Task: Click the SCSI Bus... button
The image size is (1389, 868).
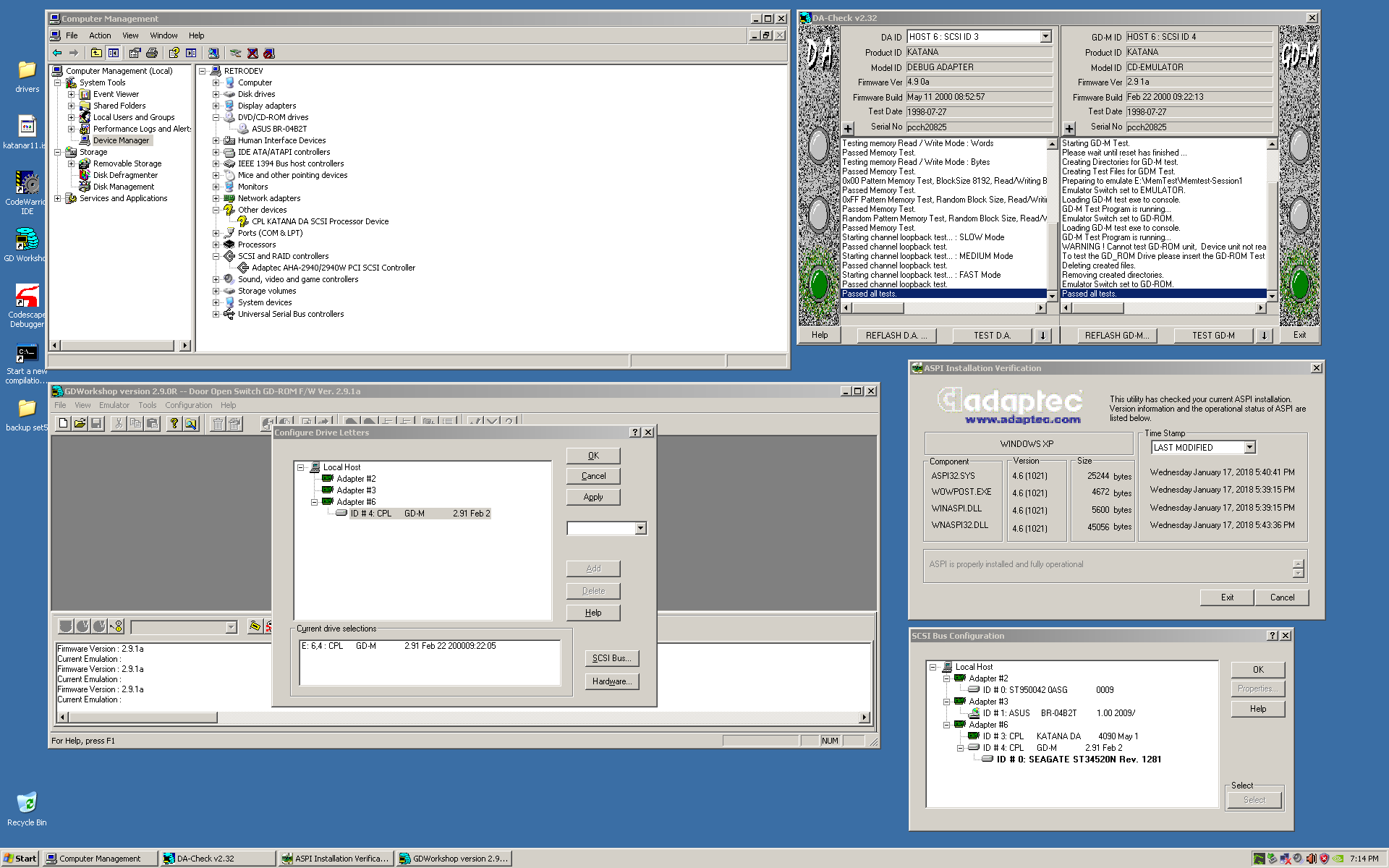Action: pos(611,658)
